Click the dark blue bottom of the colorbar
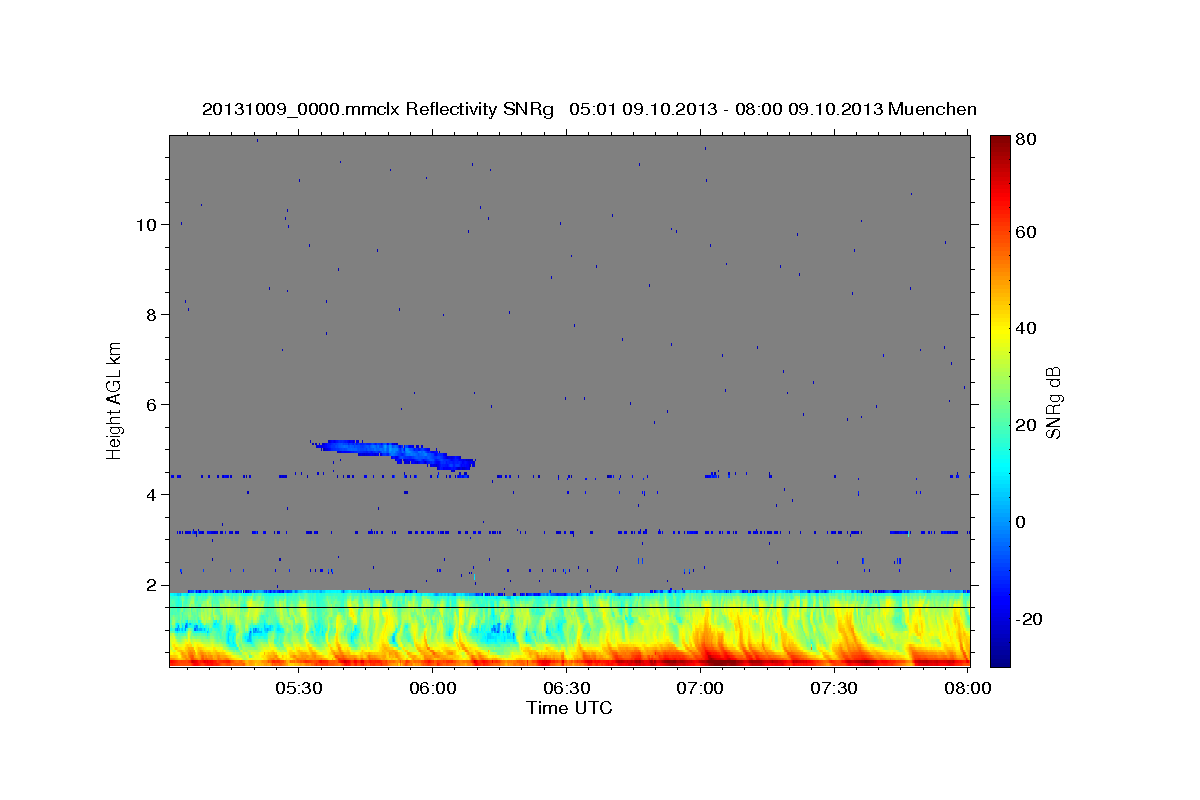Viewport: 1200px width, 800px height. tap(1000, 655)
